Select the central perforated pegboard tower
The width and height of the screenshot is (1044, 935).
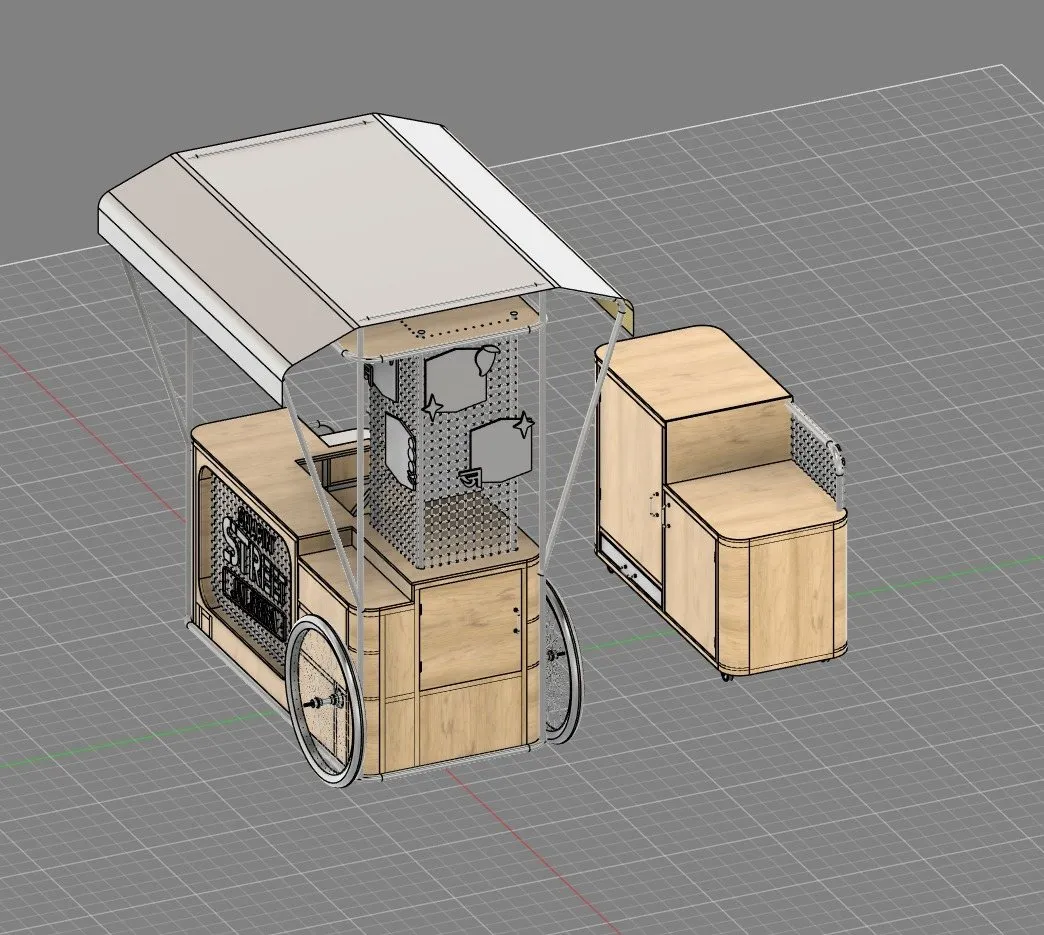coord(445,453)
